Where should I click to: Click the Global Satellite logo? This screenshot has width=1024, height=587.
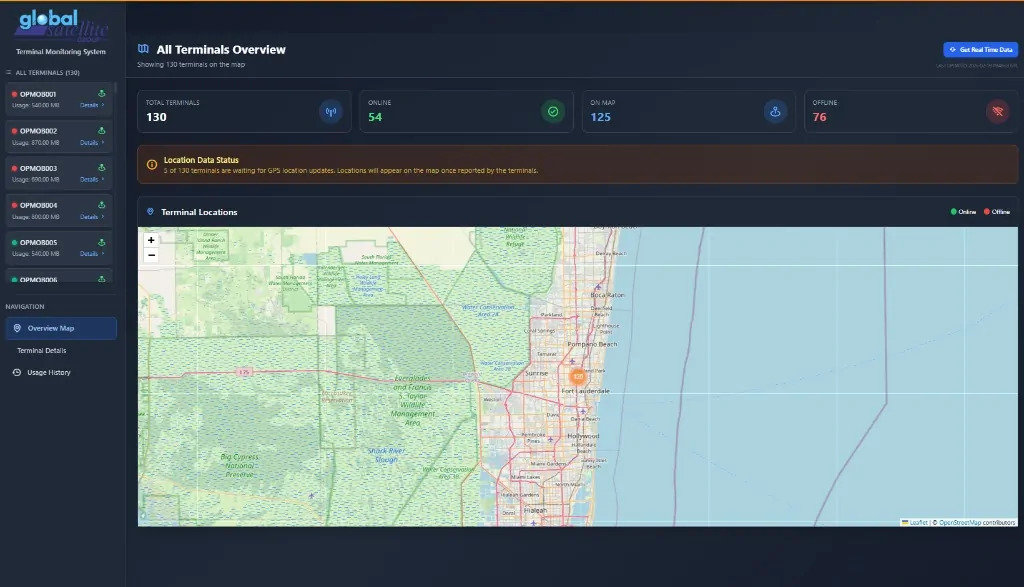(x=61, y=26)
